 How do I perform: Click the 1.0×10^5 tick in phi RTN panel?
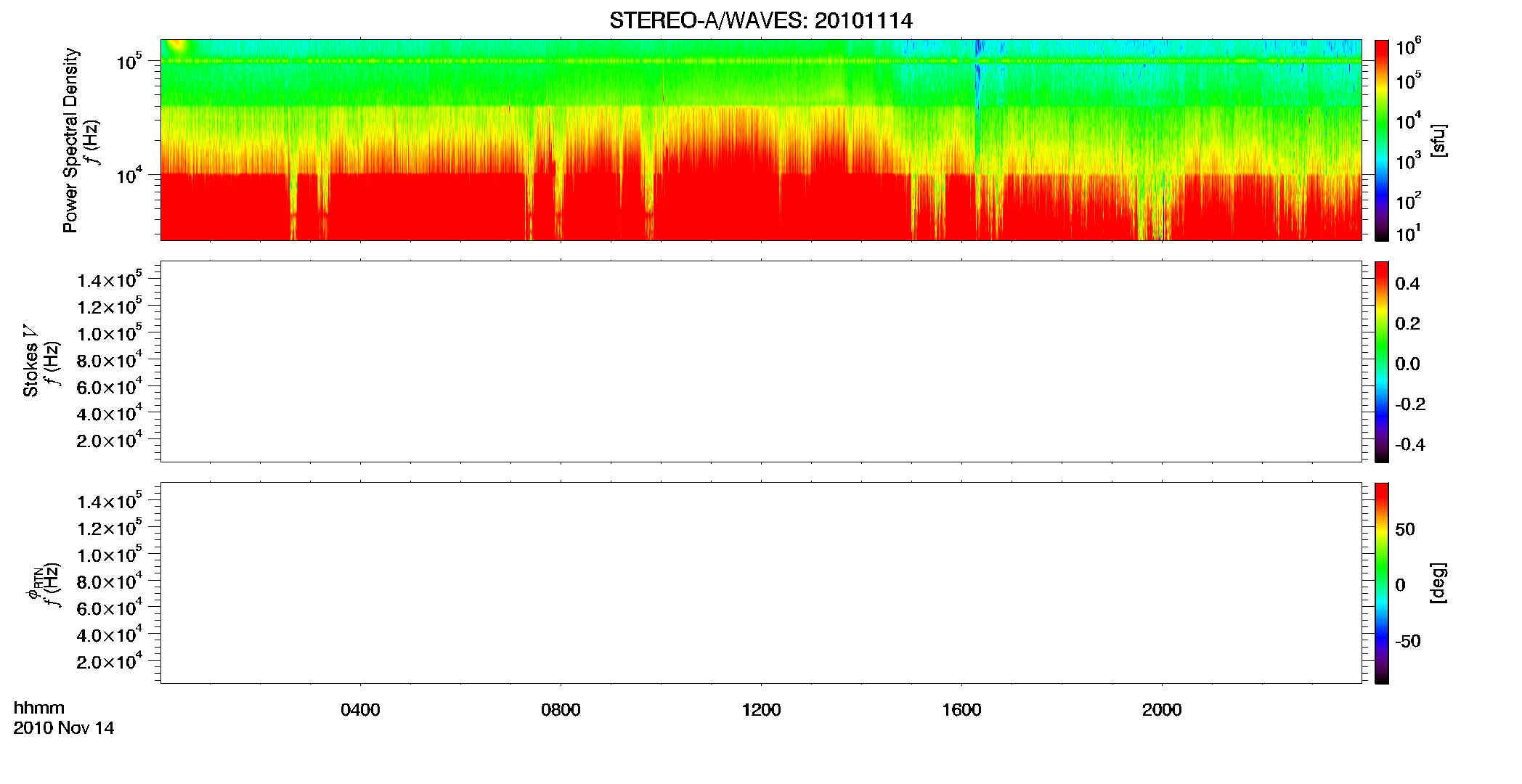point(110,554)
